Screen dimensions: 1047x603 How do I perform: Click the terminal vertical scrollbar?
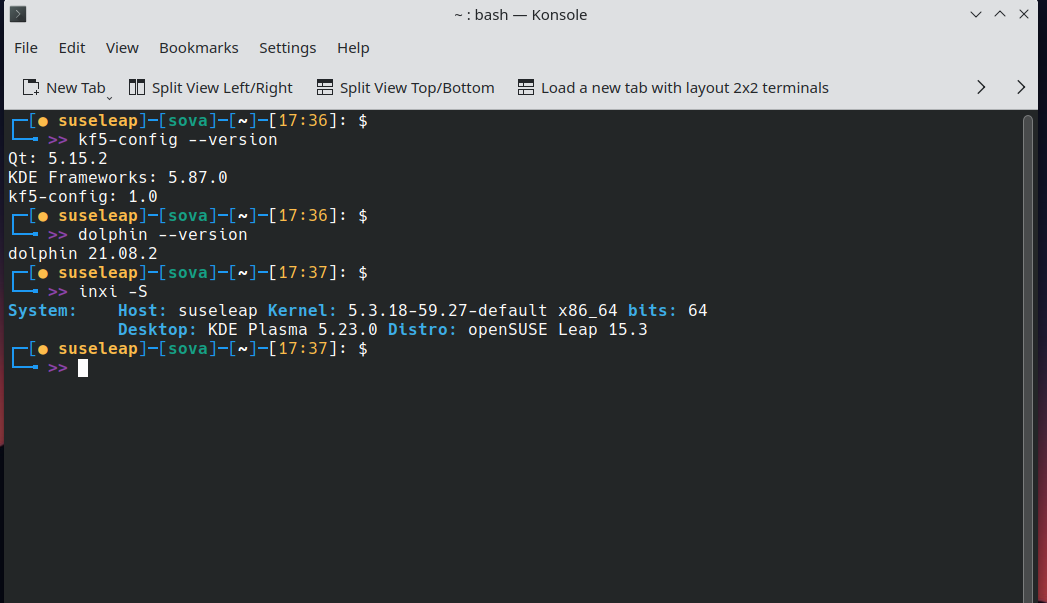click(1028, 359)
